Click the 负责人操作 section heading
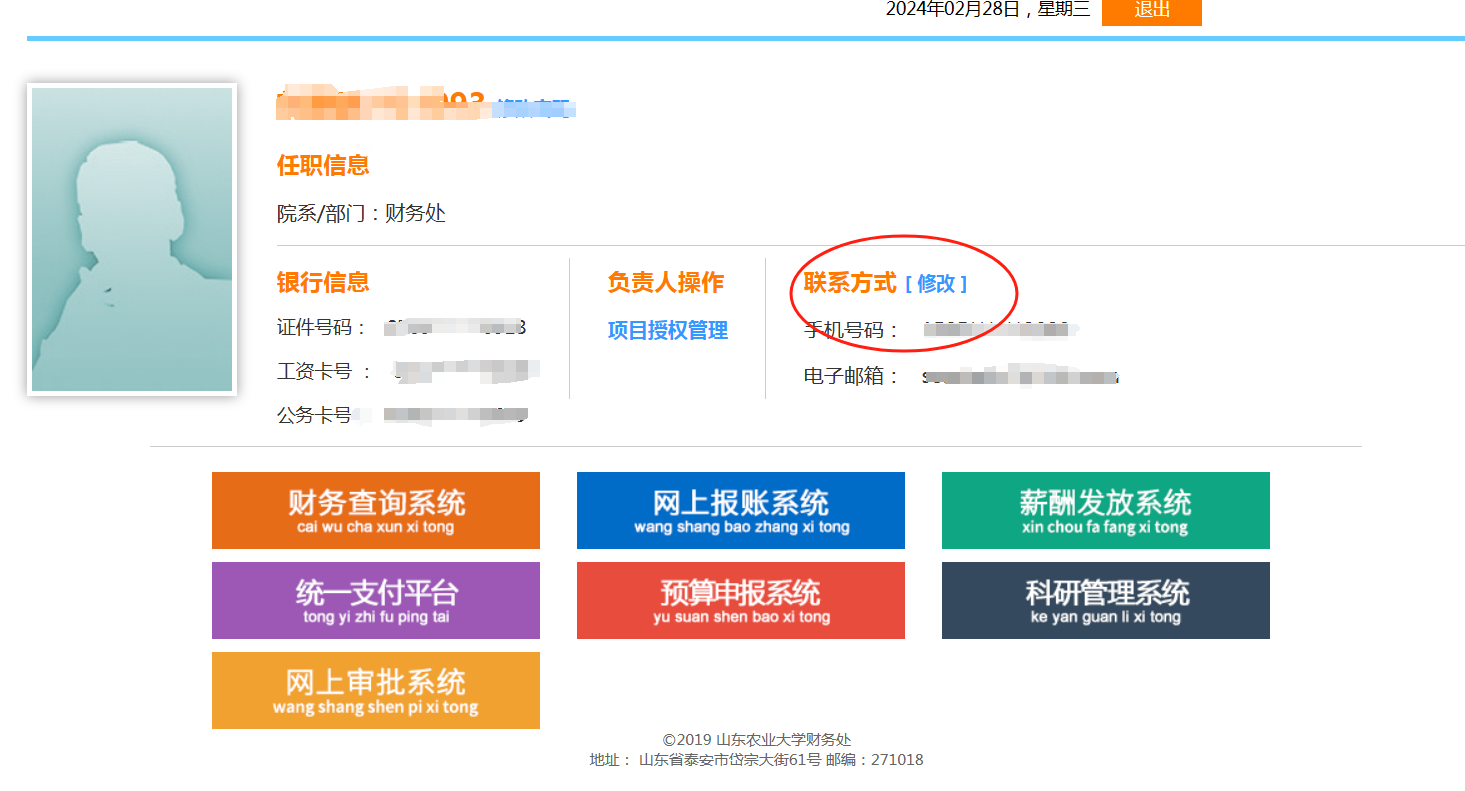 tap(665, 282)
